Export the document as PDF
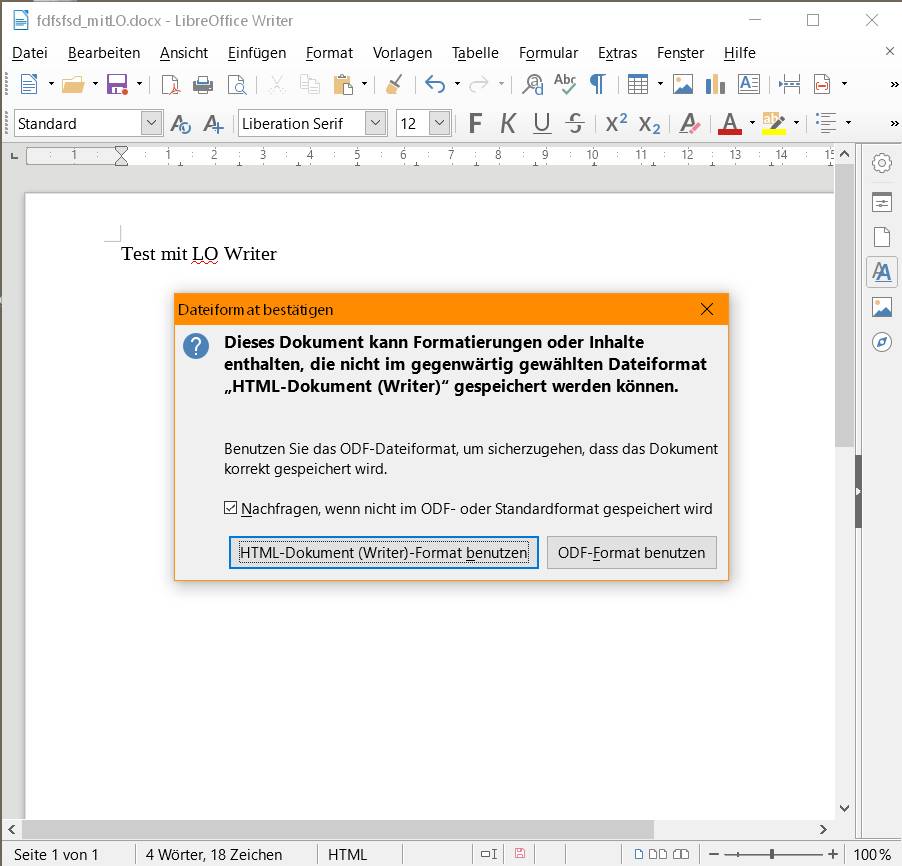This screenshot has width=902, height=866. (168, 86)
